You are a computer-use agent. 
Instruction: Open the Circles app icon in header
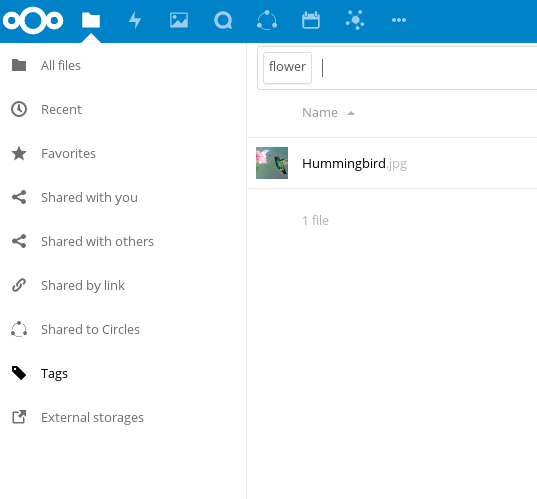click(x=267, y=20)
